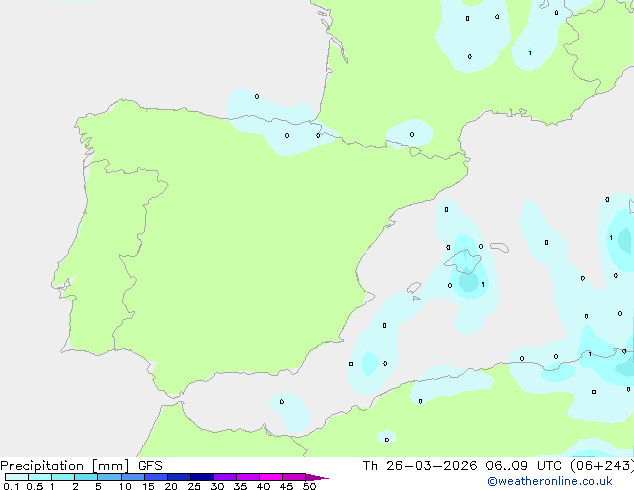Click the 0.1–0.5 mm legend color box

[17, 477]
